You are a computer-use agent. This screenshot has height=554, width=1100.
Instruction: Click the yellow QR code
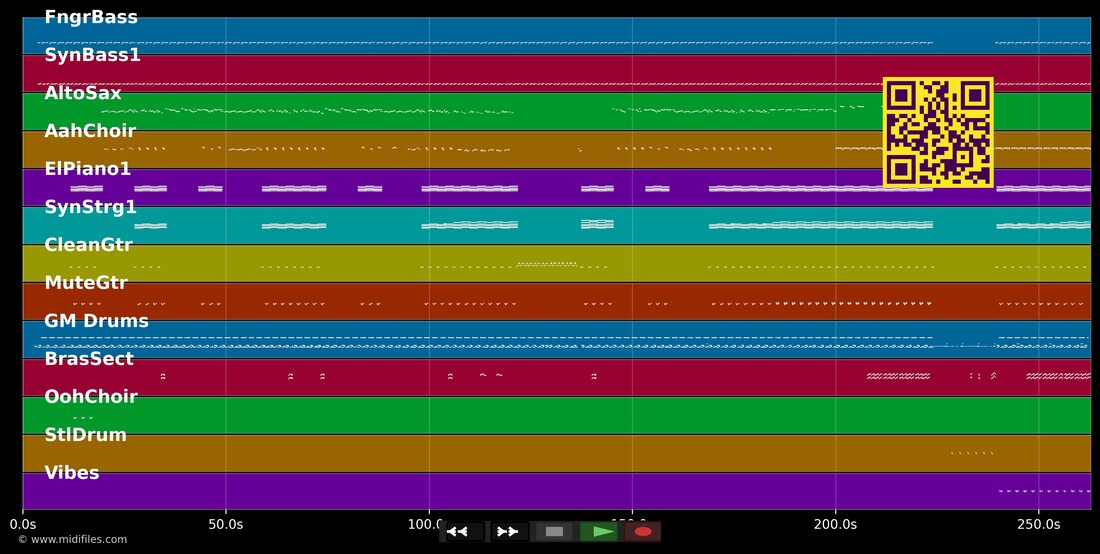(938, 133)
